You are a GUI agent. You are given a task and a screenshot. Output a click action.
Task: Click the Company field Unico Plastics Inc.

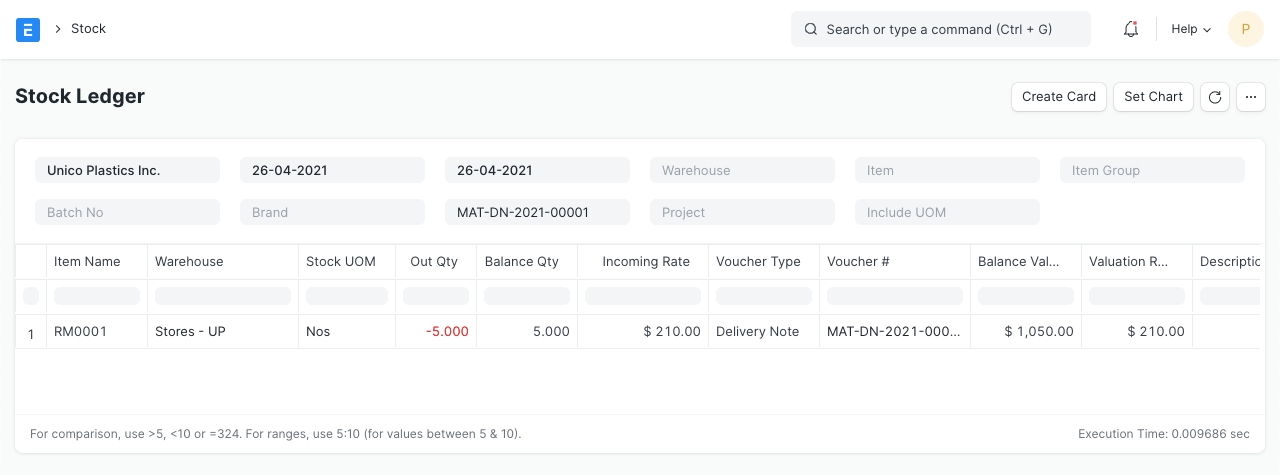tap(127, 171)
